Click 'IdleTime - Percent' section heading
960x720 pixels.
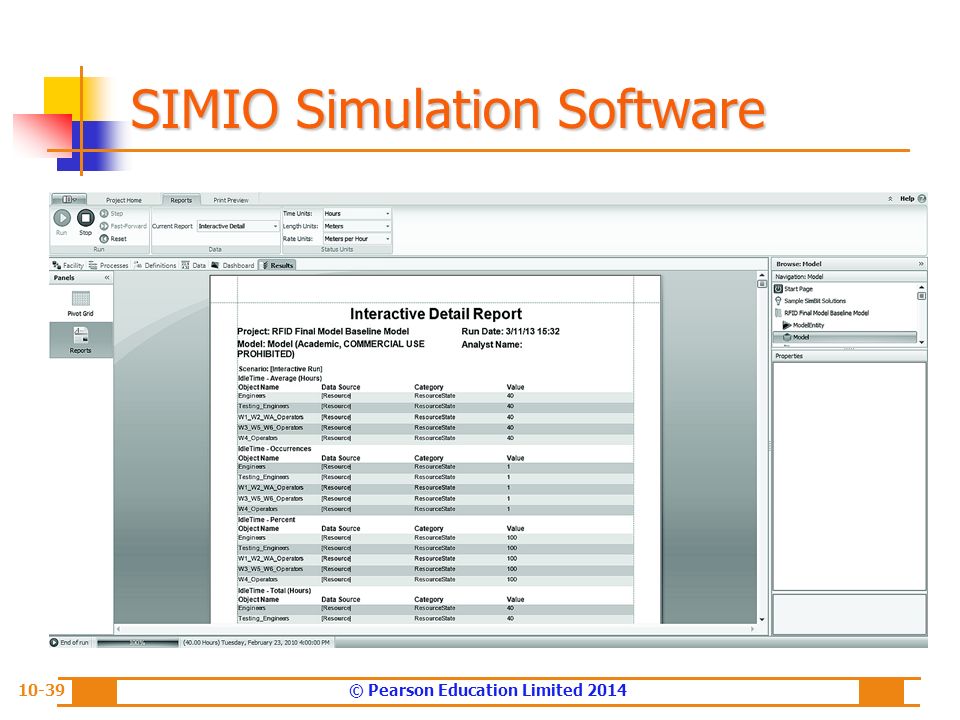pyautogui.click(x=266, y=520)
